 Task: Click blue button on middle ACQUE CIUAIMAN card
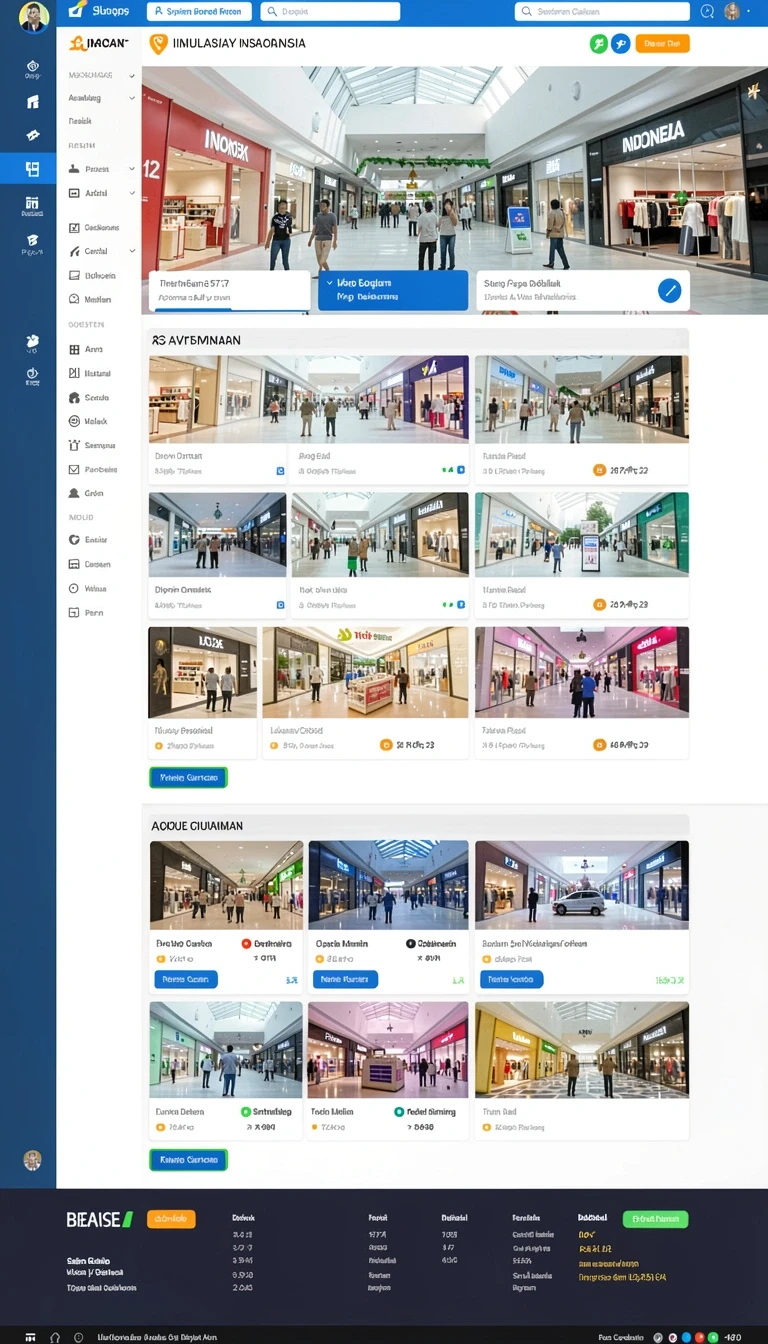(x=345, y=979)
